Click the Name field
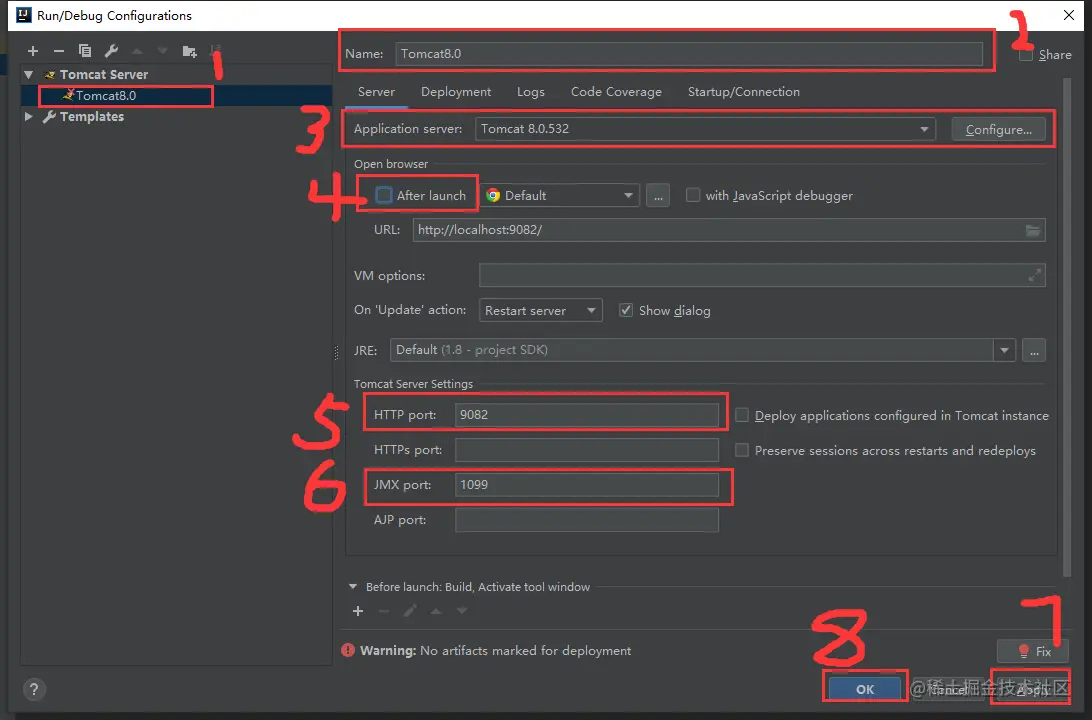The height and width of the screenshot is (720, 1092). click(689, 54)
